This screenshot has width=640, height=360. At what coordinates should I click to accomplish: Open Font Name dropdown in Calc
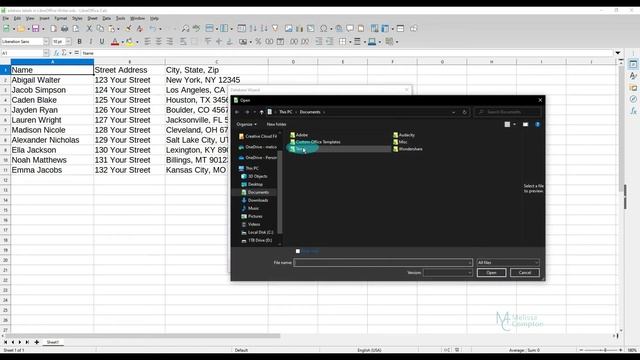46,42
